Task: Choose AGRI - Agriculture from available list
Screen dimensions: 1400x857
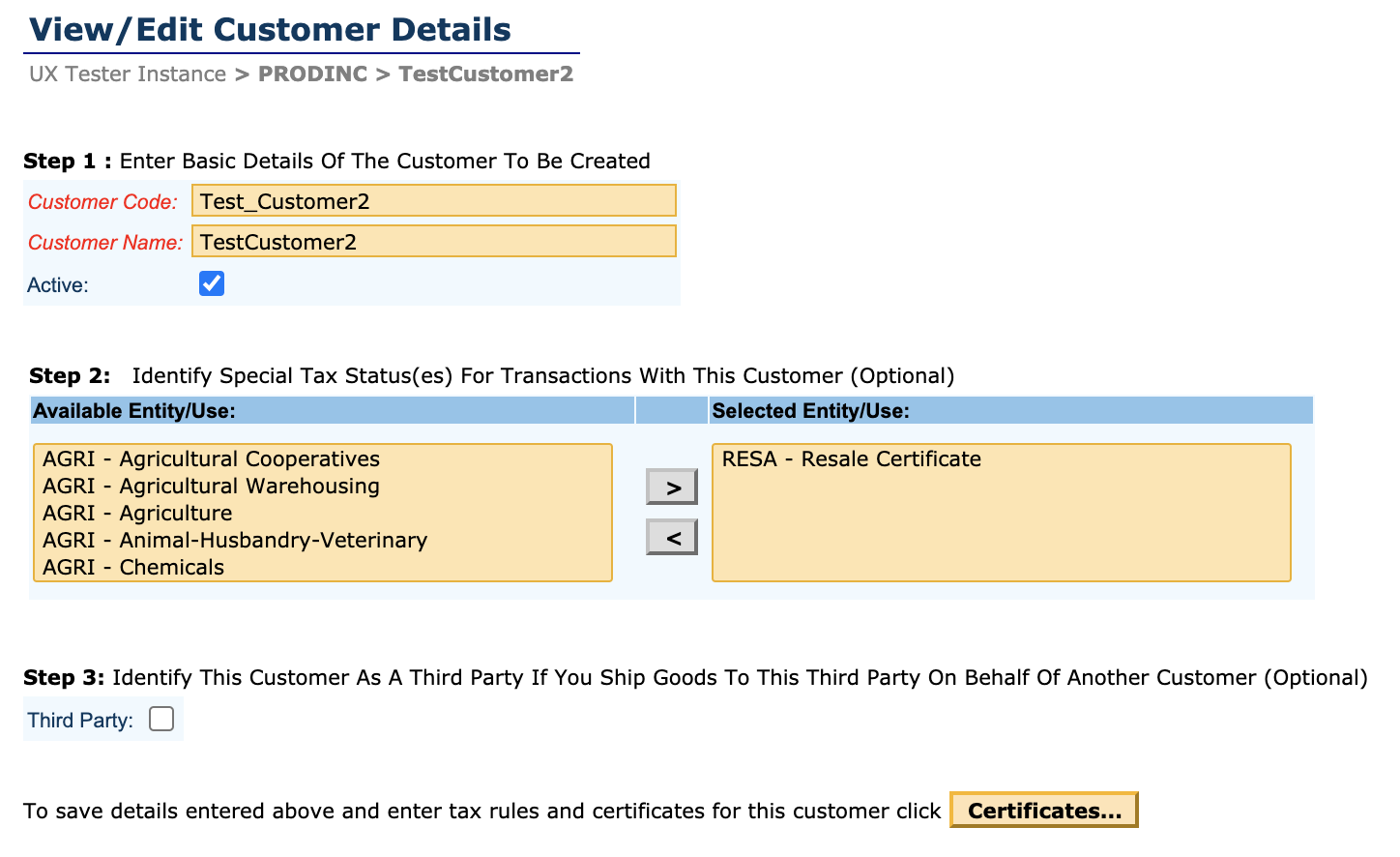Action: pos(138,513)
